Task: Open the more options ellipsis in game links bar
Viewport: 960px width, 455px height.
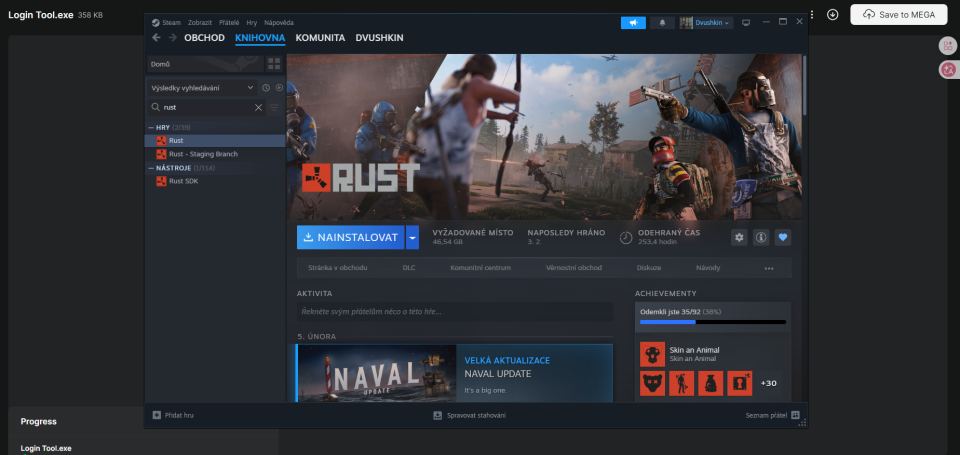Action: (x=769, y=268)
